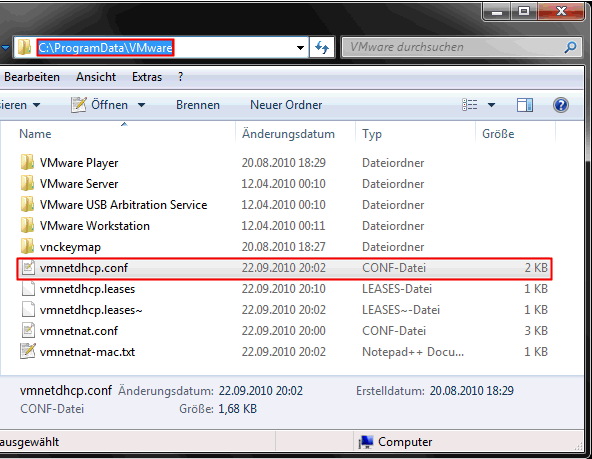Click the Größe 1,68 KB value in details pane
592x459 pixels.
[237, 409]
